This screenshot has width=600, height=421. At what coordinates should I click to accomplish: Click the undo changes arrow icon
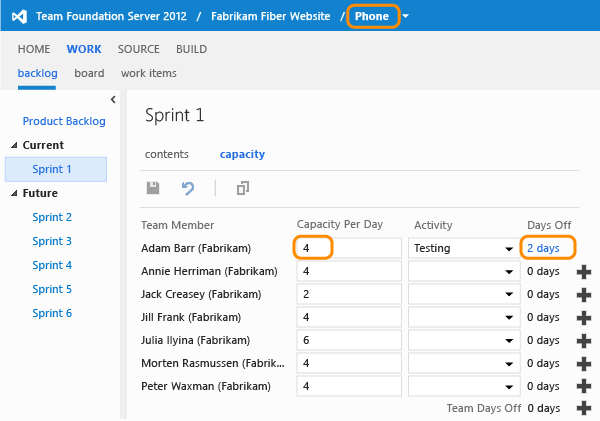point(188,188)
